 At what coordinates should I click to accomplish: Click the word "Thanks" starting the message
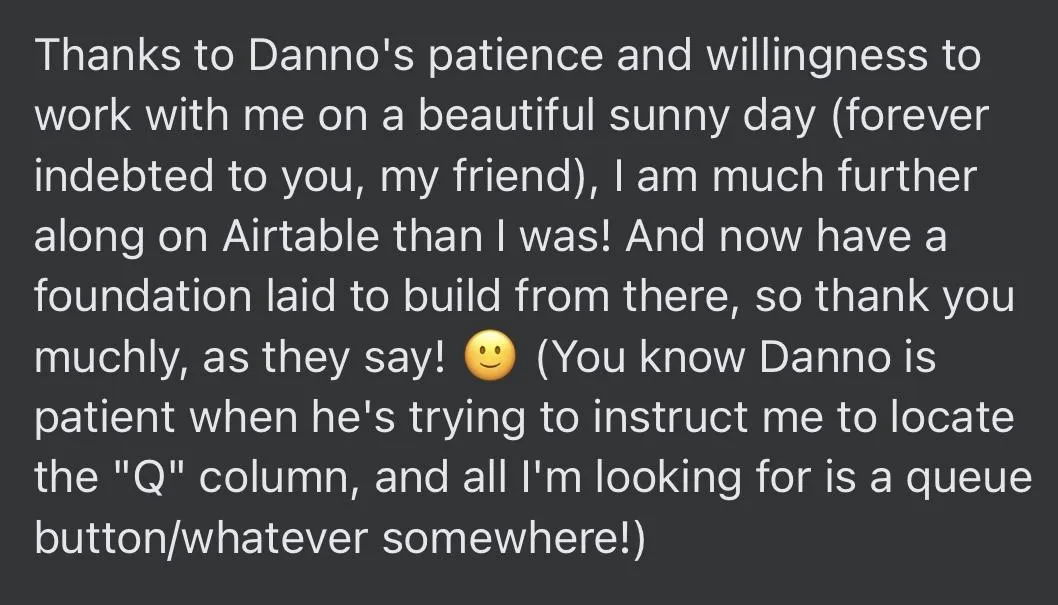pos(108,54)
